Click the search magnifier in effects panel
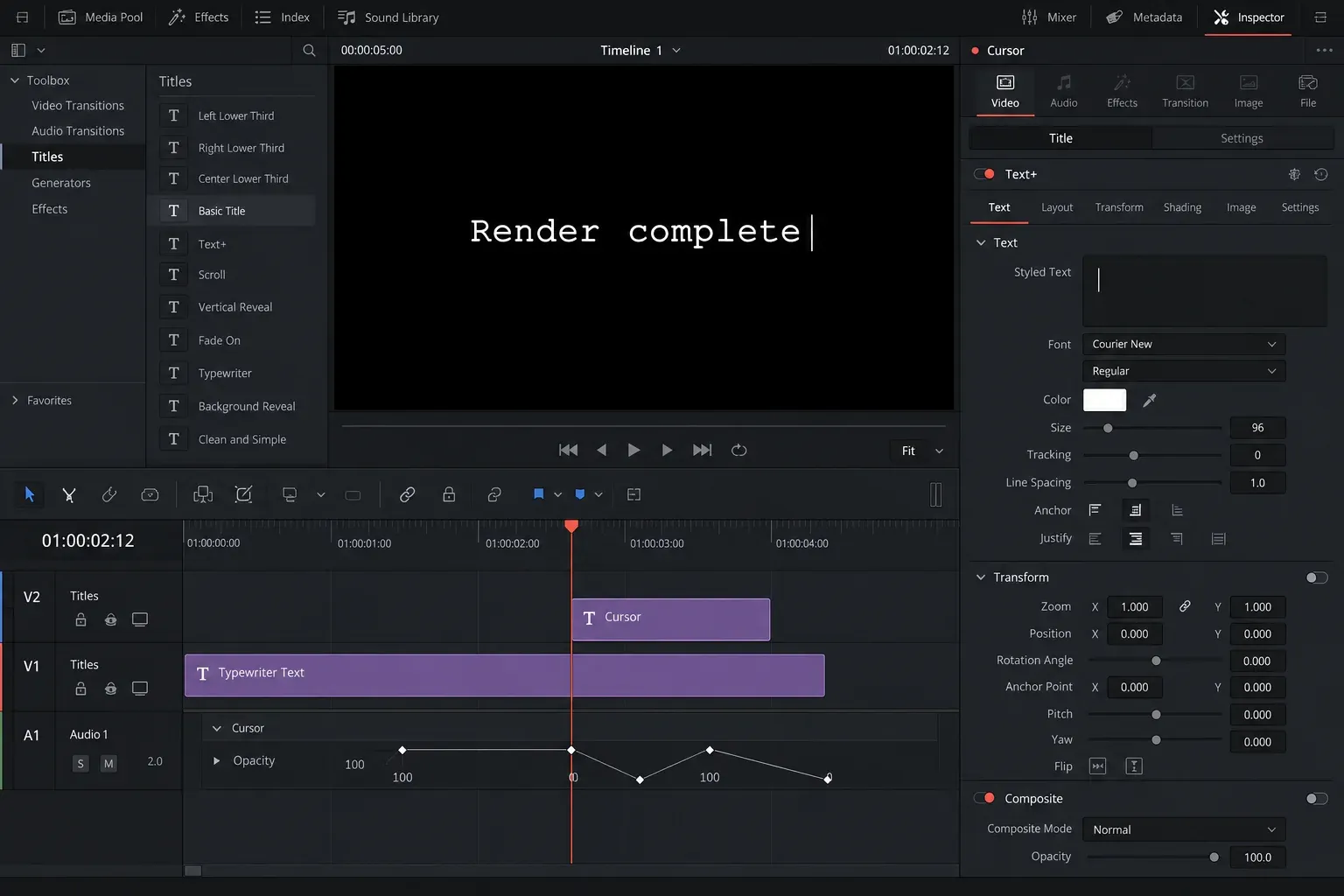 pyautogui.click(x=309, y=51)
